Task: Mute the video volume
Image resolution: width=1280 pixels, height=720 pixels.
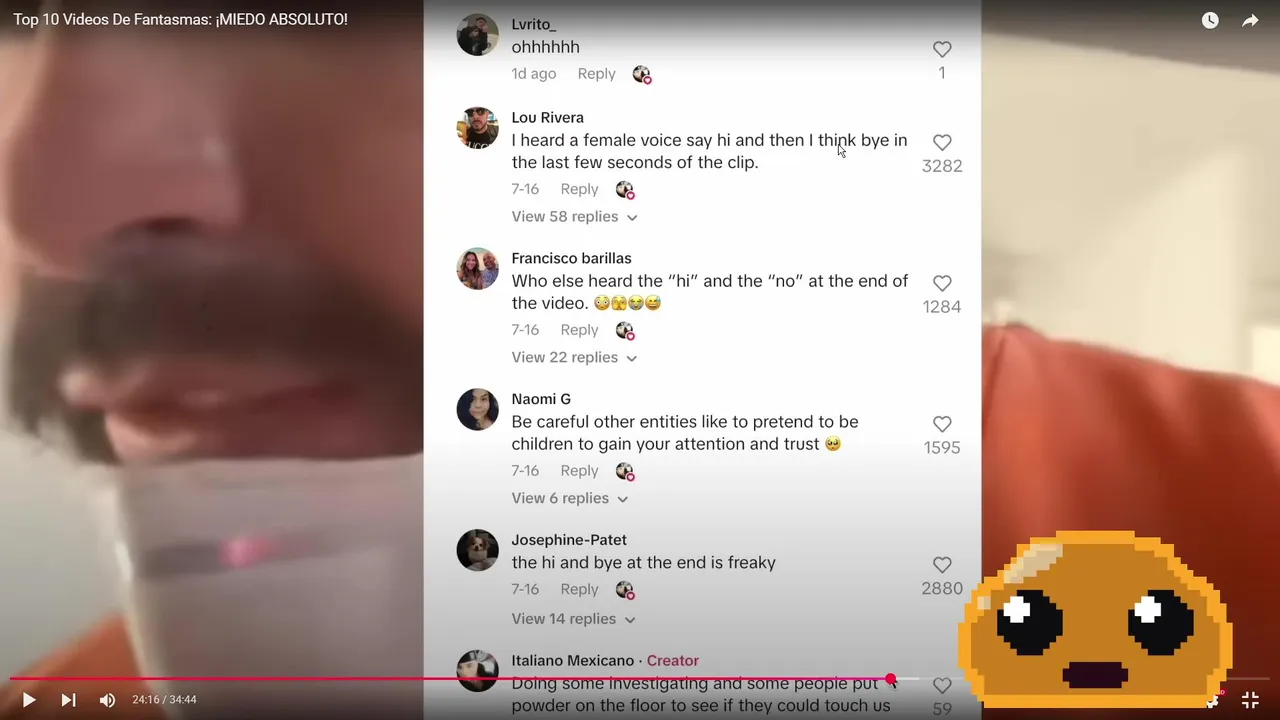Action: (107, 700)
